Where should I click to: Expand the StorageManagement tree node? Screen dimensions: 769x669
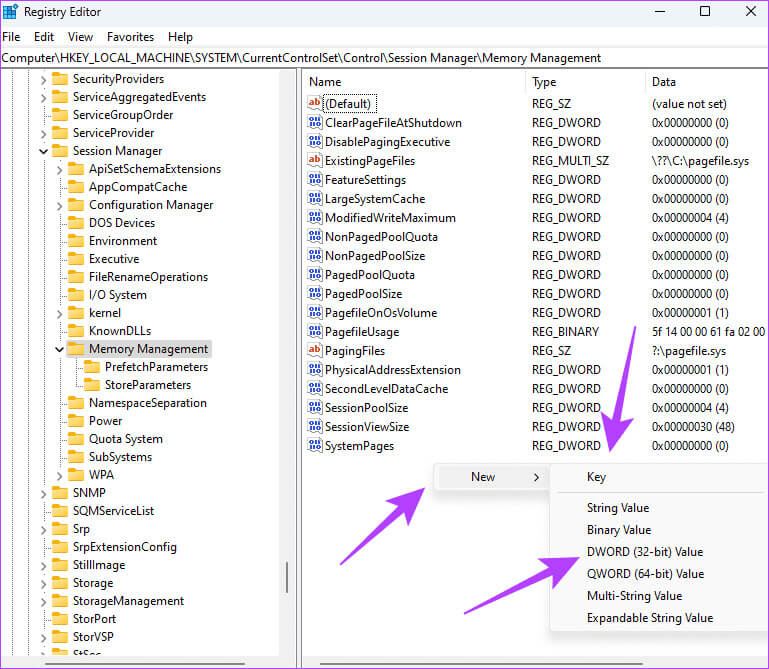tap(43, 601)
